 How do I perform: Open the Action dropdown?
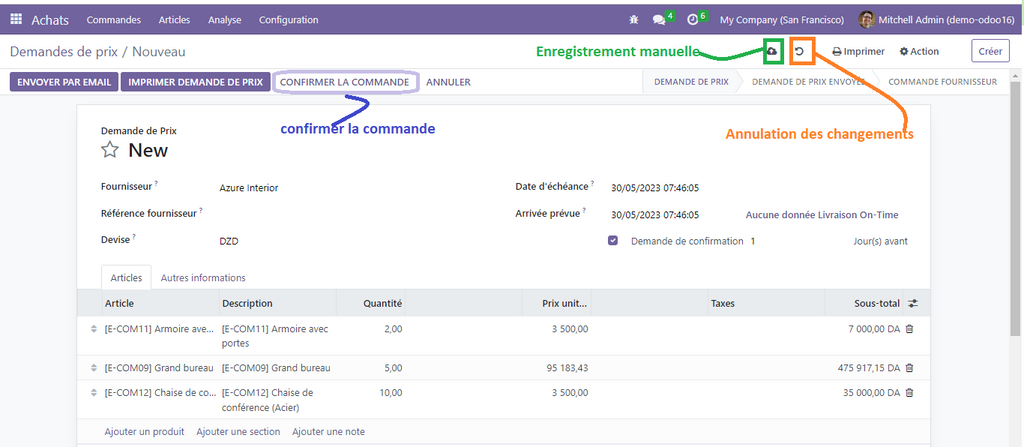click(919, 52)
